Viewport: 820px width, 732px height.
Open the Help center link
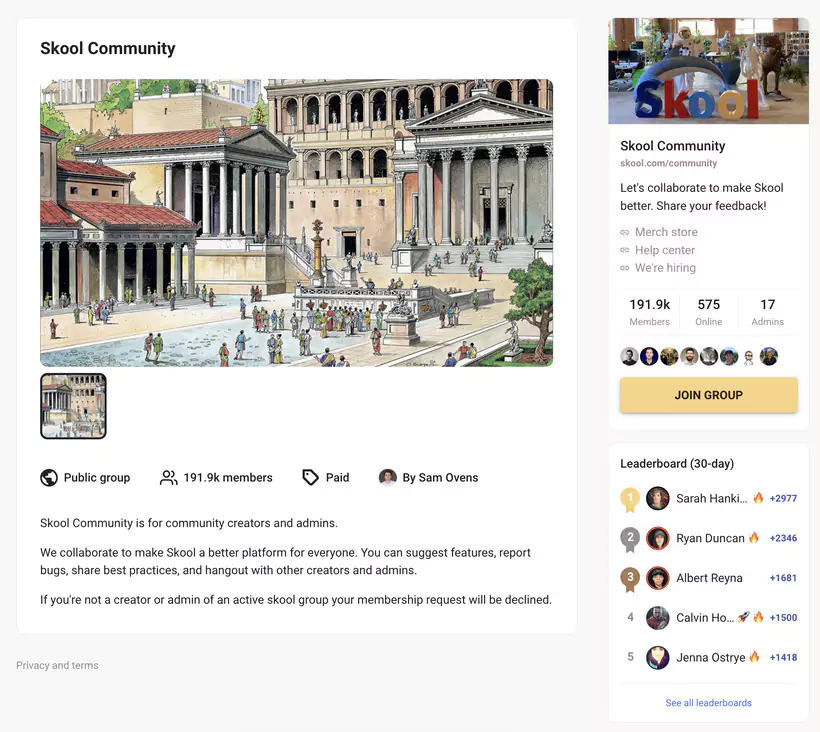pyautogui.click(x=665, y=250)
